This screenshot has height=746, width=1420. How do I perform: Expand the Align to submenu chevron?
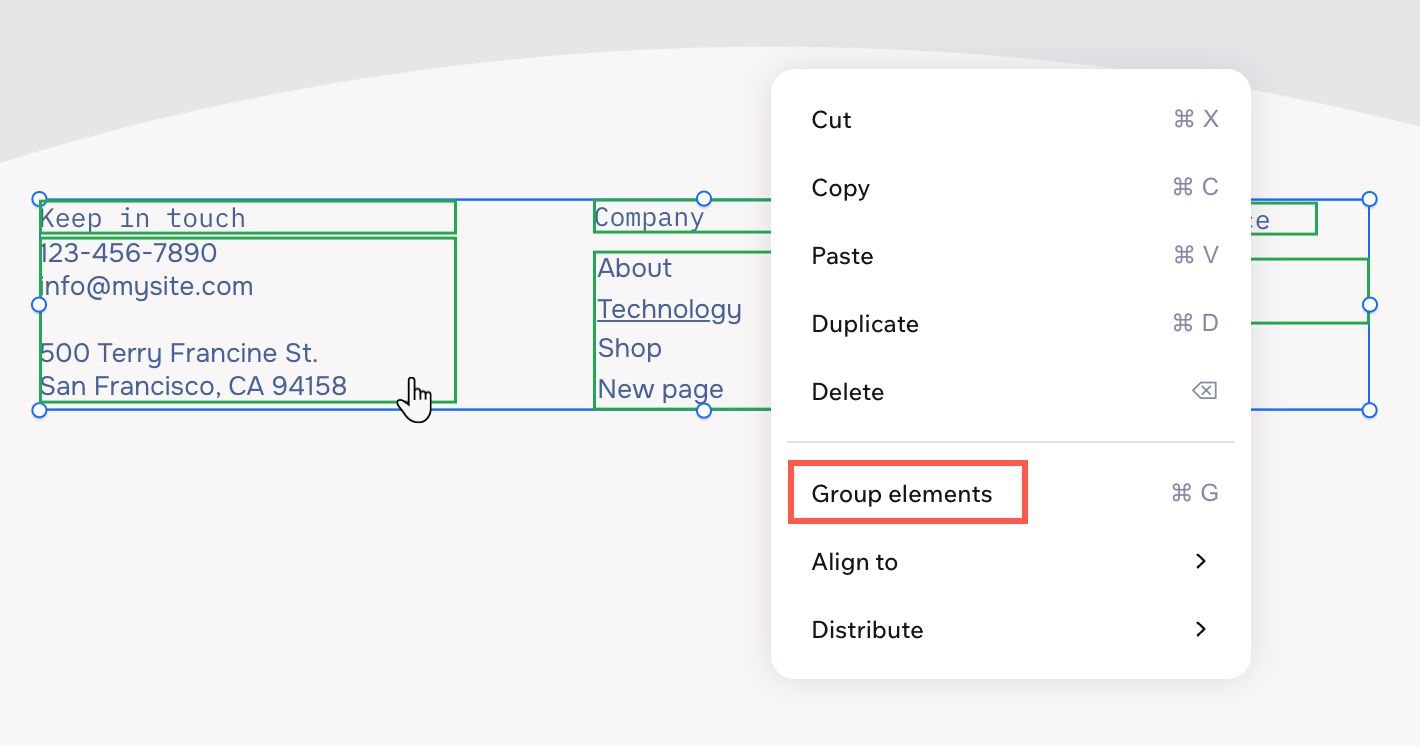pos(1202,561)
